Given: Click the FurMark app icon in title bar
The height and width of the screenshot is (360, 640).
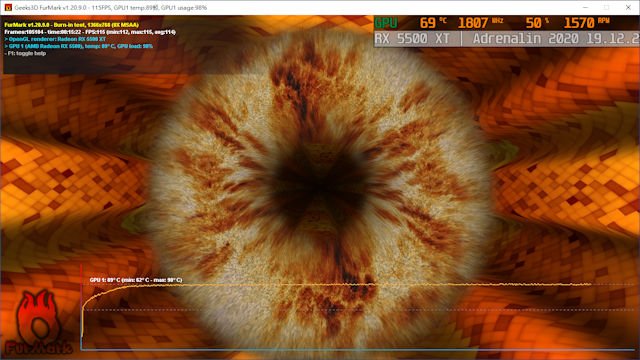Looking at the screenshot, I should 8,7.
